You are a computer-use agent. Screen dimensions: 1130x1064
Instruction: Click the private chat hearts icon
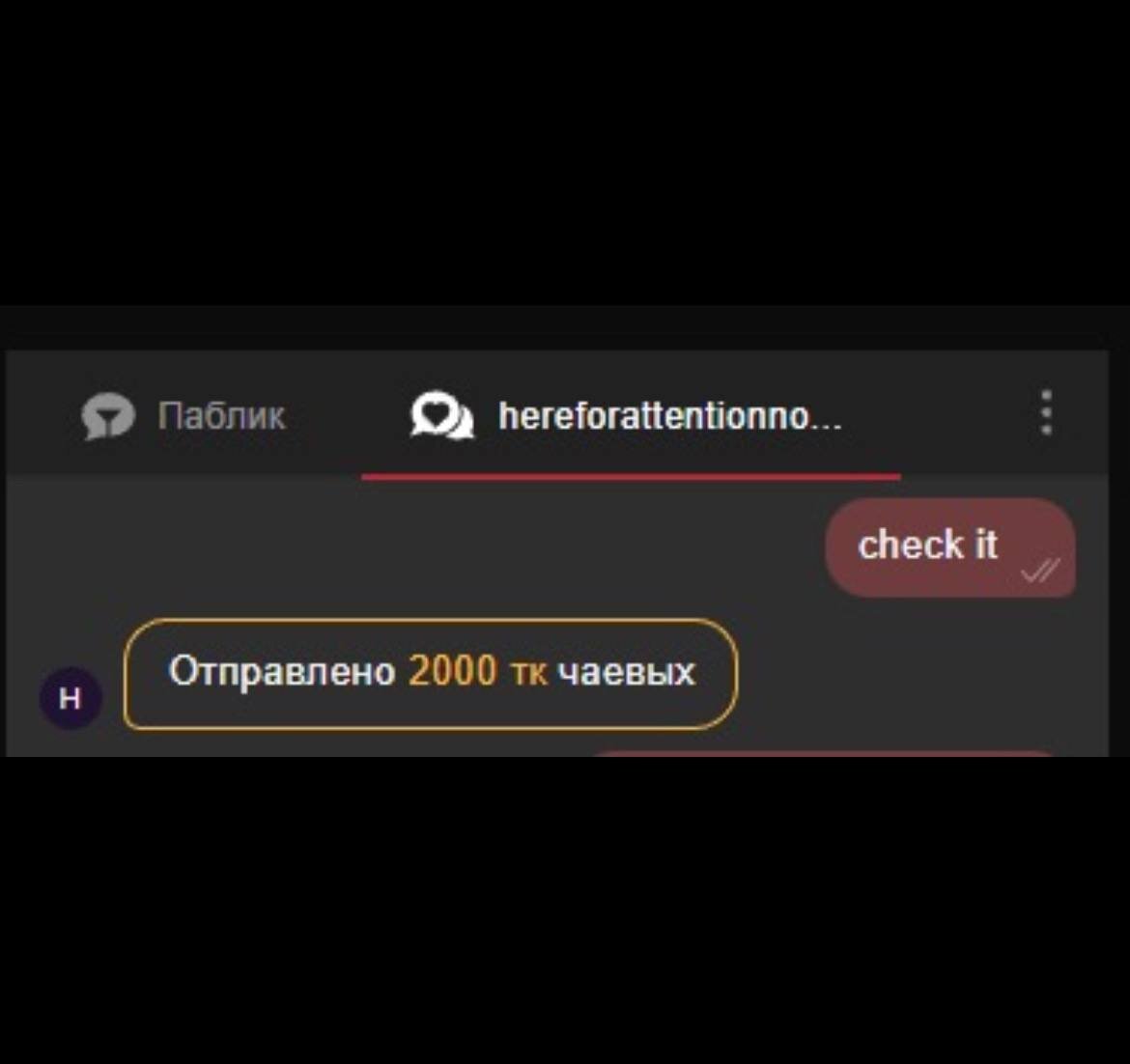pyautogui.click(x=441, y=414)
